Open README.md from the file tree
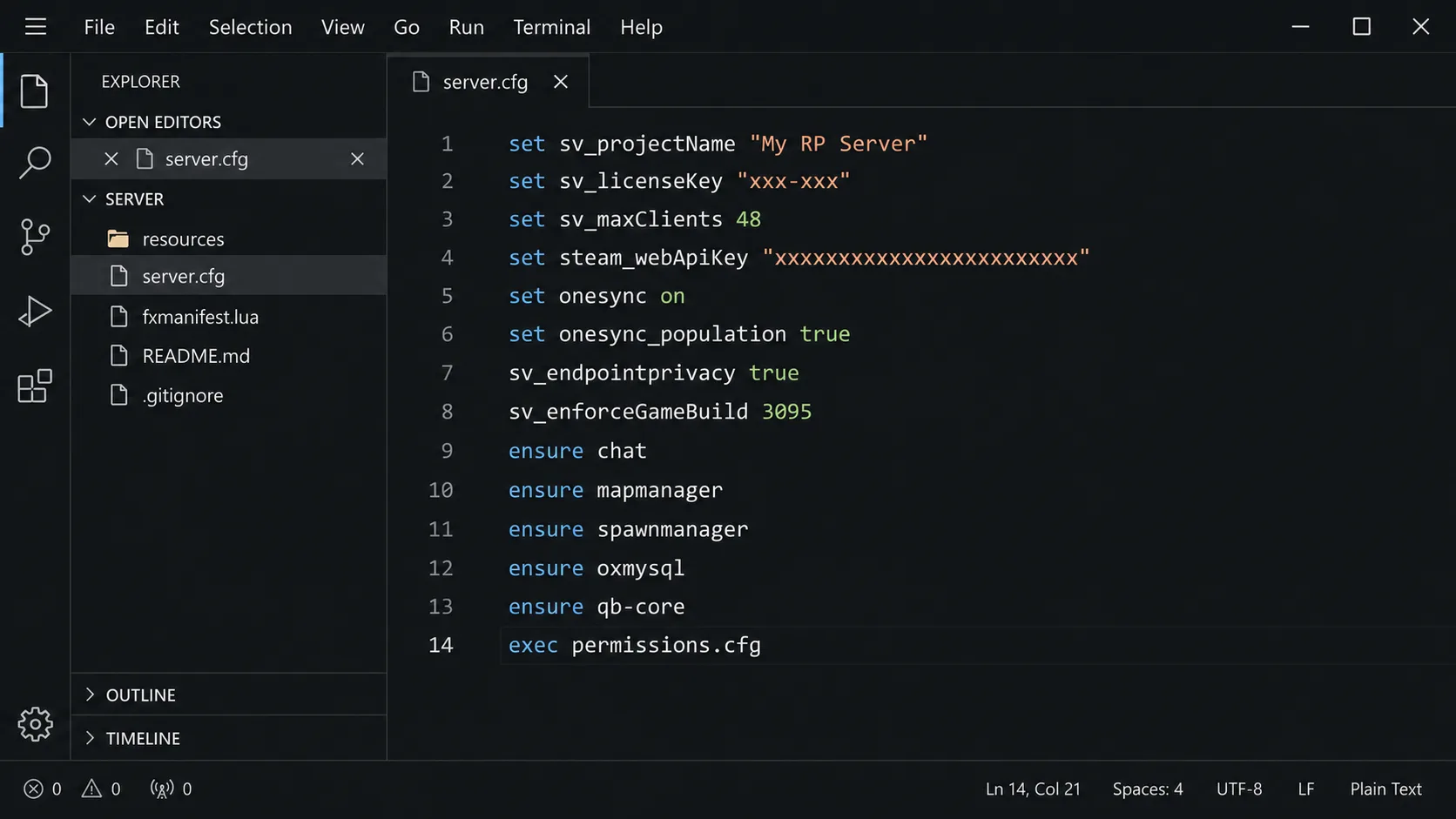This screenshot has width=1456, height=819. pos(228,356)
